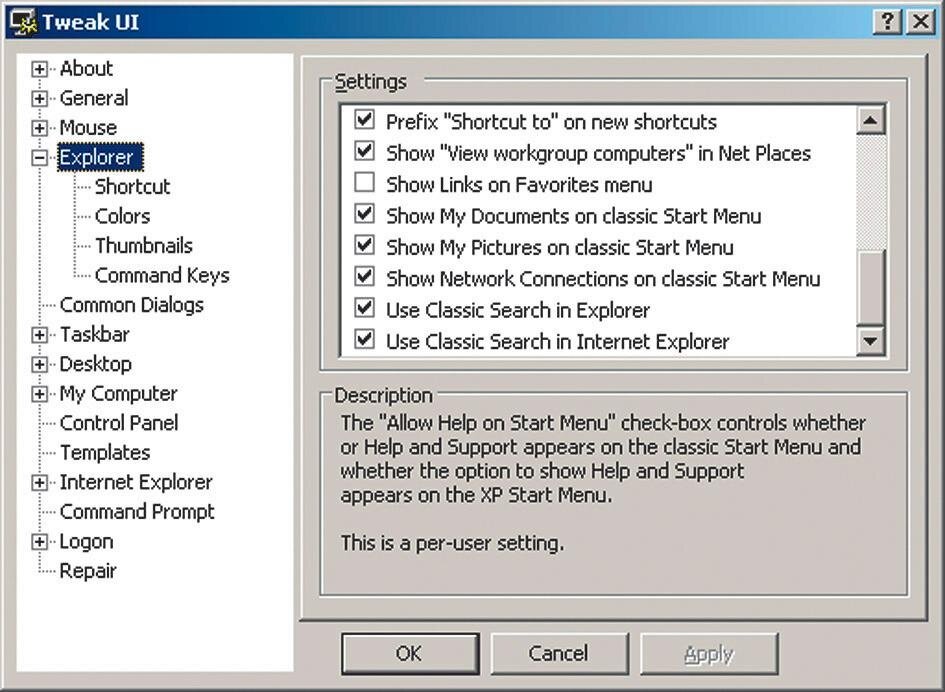This screenshot has height=692, width=945.
Task: Toggle Use Classic Search in Explorer checkbox
Action: point(365,309)
